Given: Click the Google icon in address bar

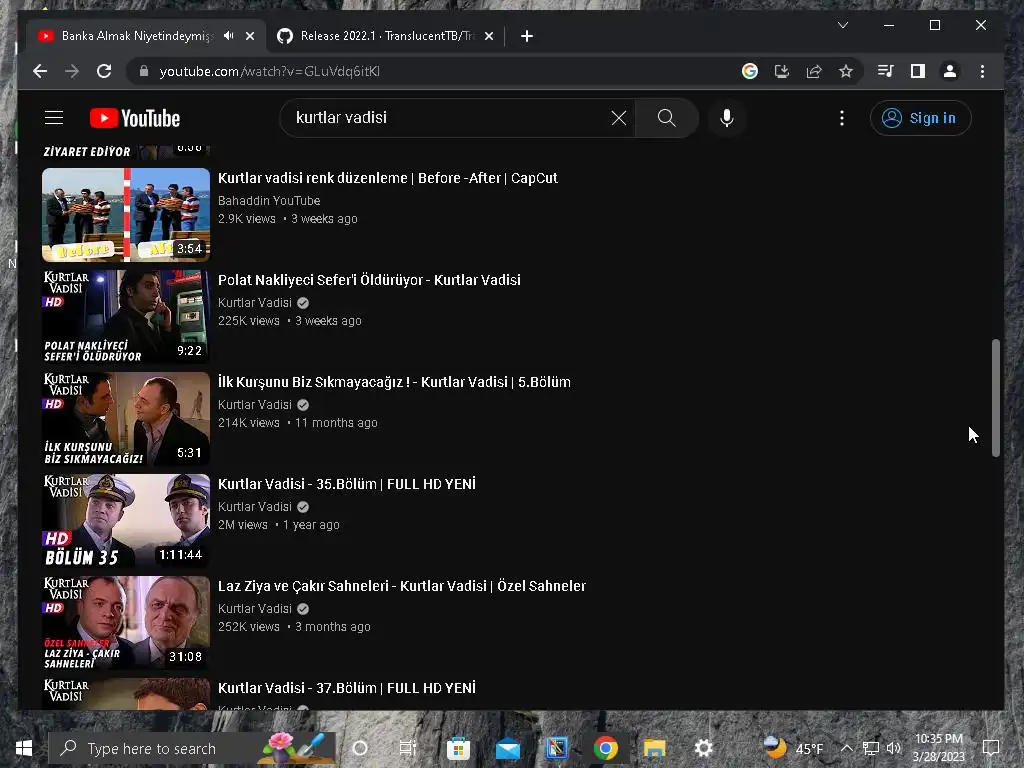Looking at the screenshot, I should [750, 71].
